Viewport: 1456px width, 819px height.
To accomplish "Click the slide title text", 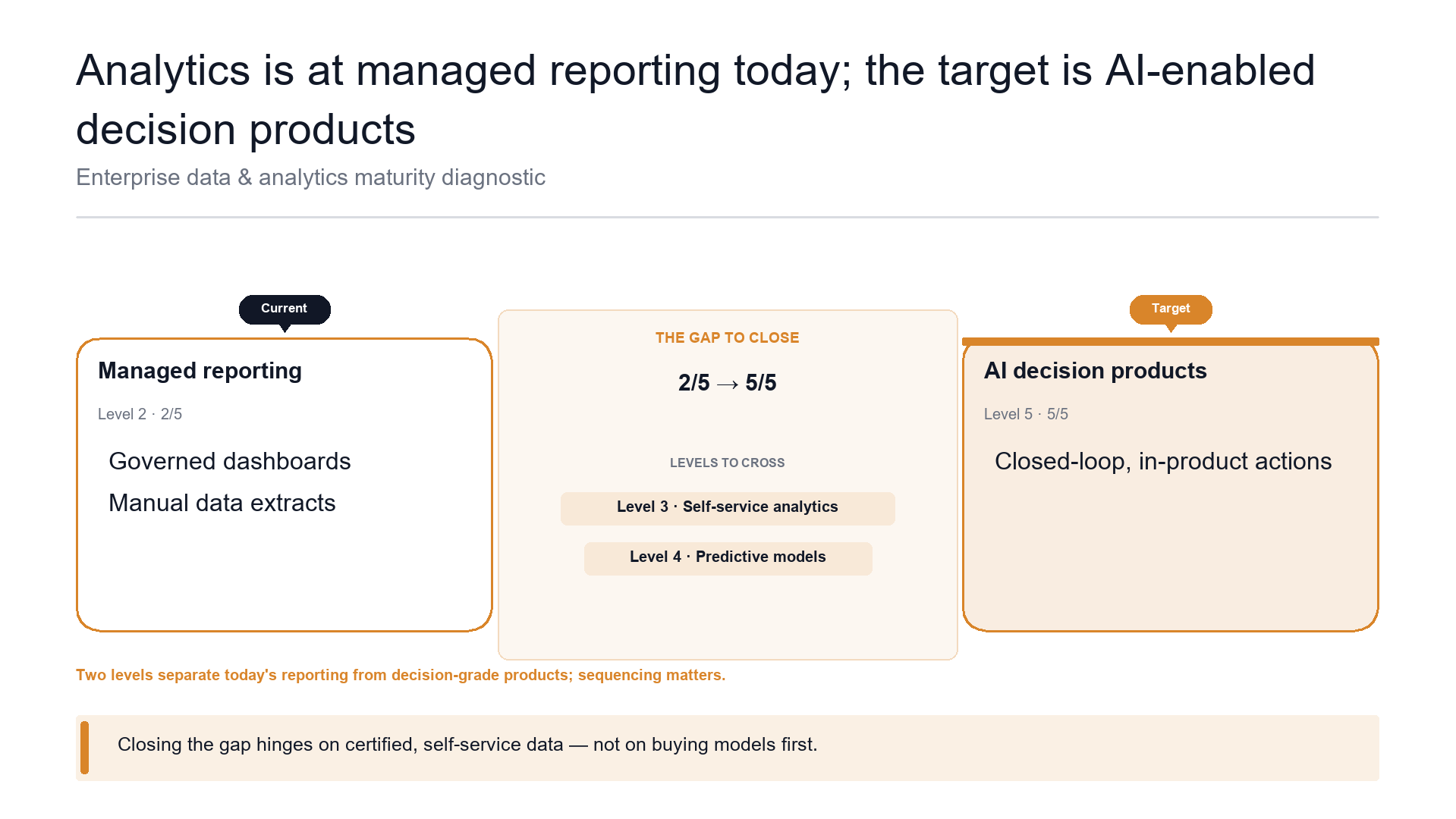I will coord(695,99).
